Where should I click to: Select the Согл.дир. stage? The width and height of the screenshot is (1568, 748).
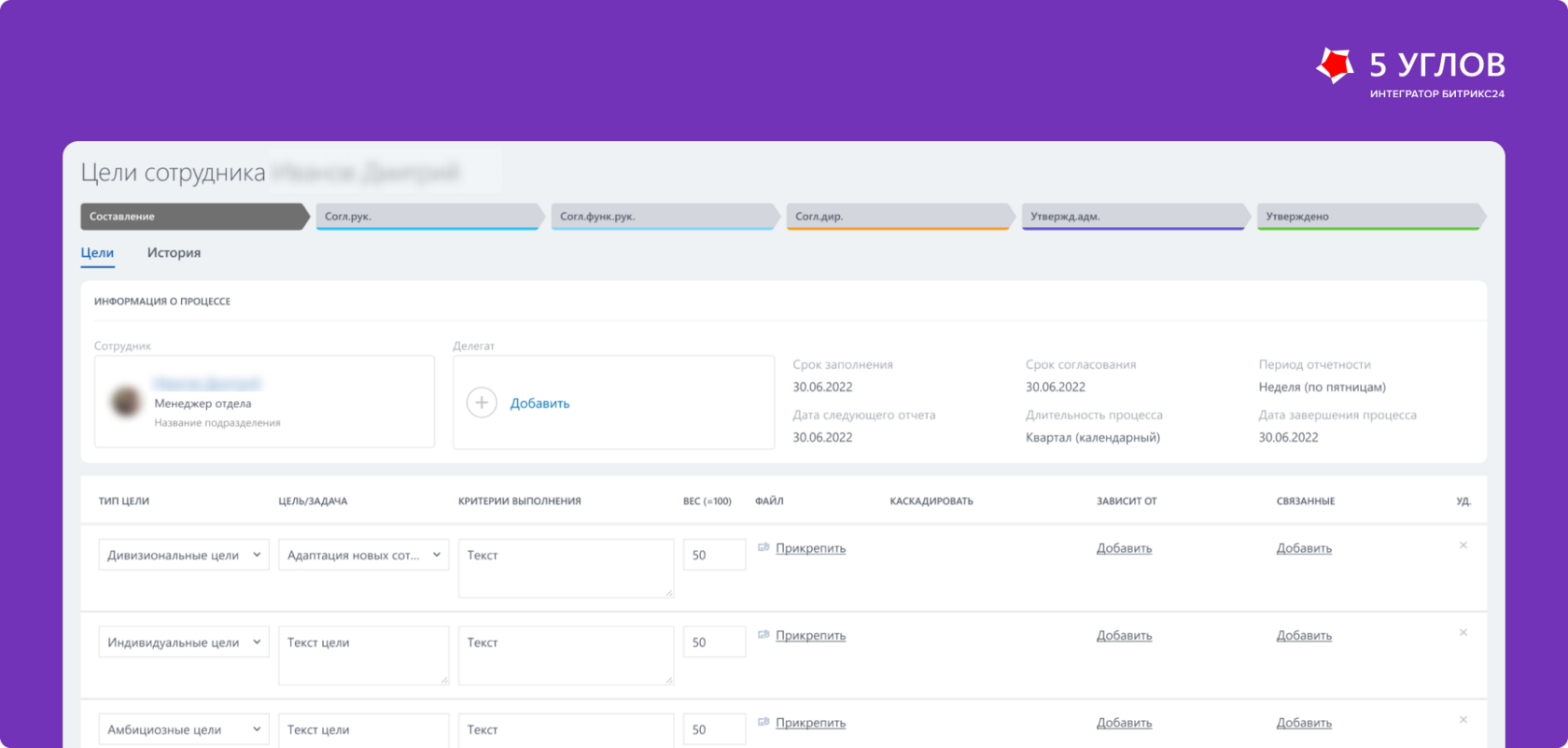coord(901,217)
